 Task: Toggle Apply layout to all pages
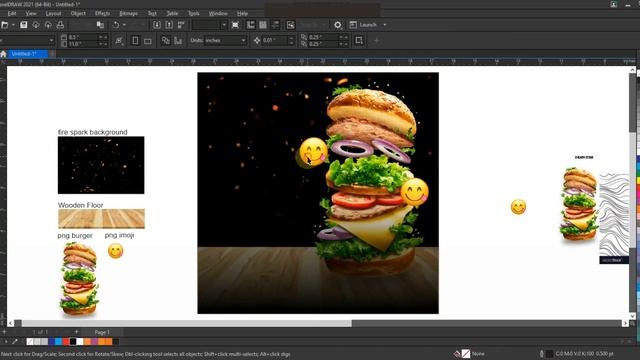coord(165,40)
